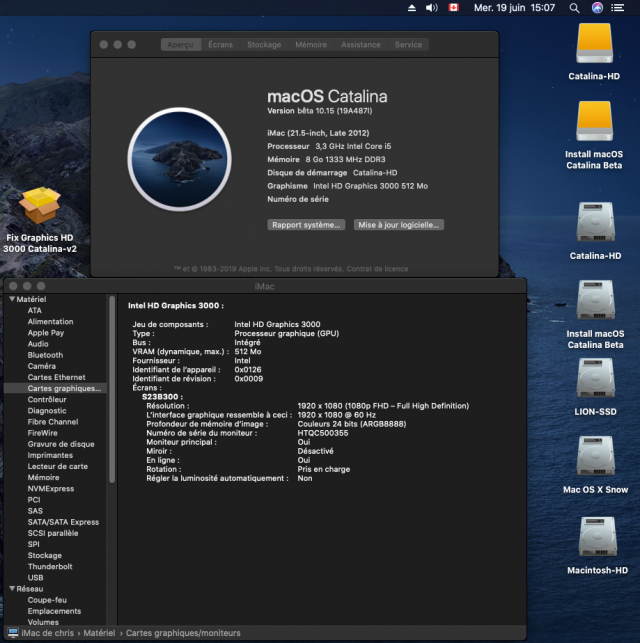Open the top Catalina-HD yellow drive icon
Viewport: 640px width, 643px height.
594,43
